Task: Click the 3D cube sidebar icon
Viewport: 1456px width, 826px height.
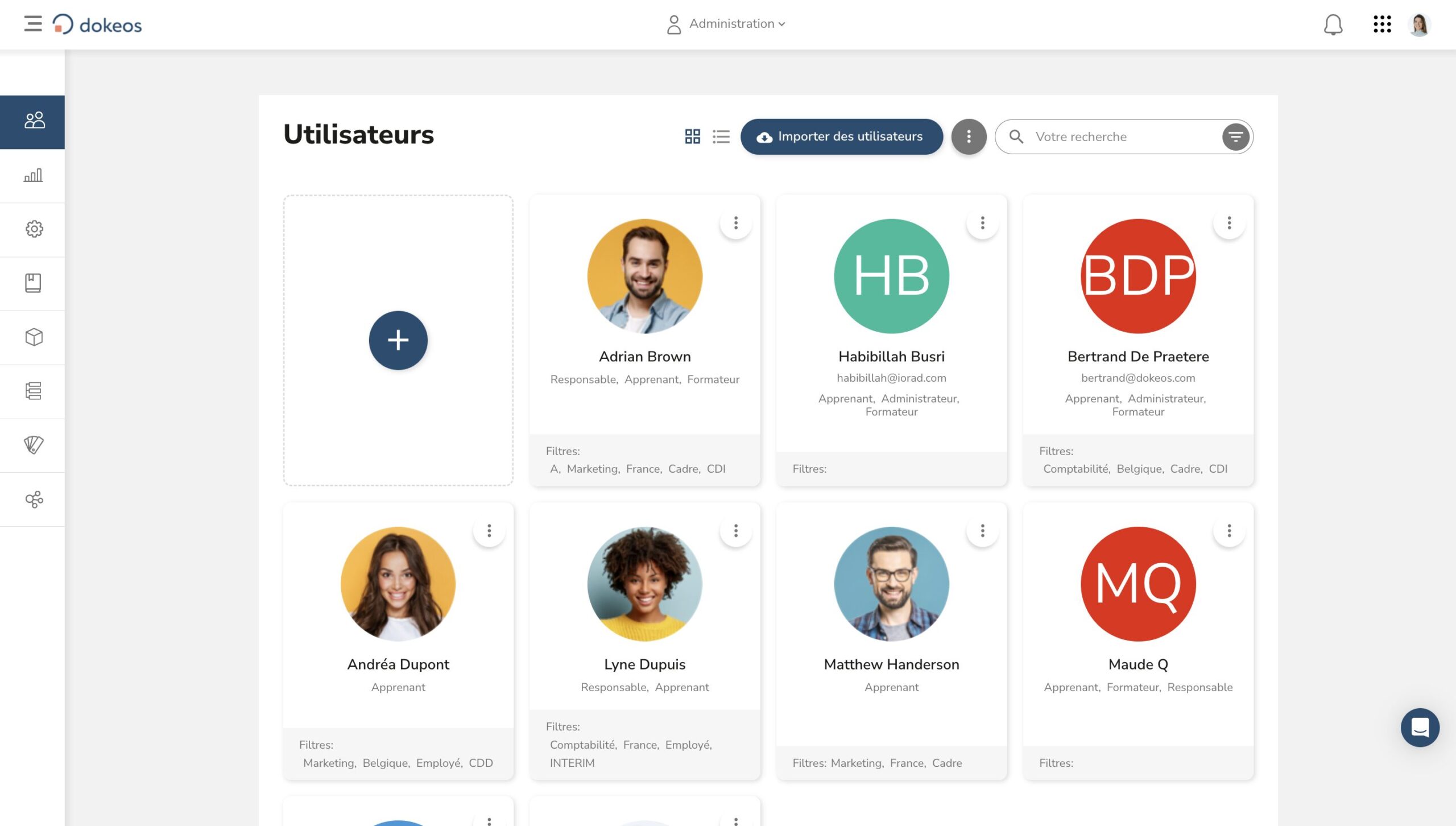Action: pos(33,337)
